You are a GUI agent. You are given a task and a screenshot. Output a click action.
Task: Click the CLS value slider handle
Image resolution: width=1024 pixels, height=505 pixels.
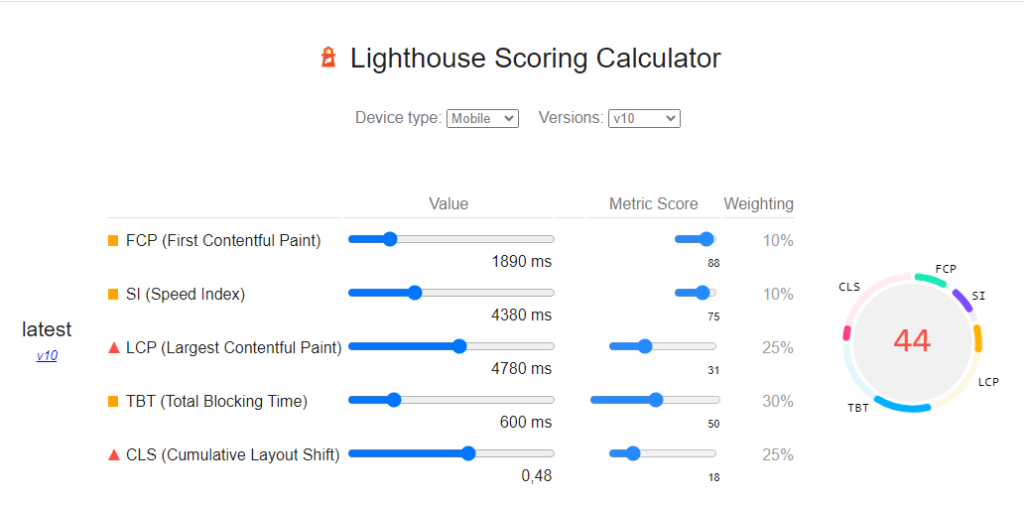click(468, 453)
